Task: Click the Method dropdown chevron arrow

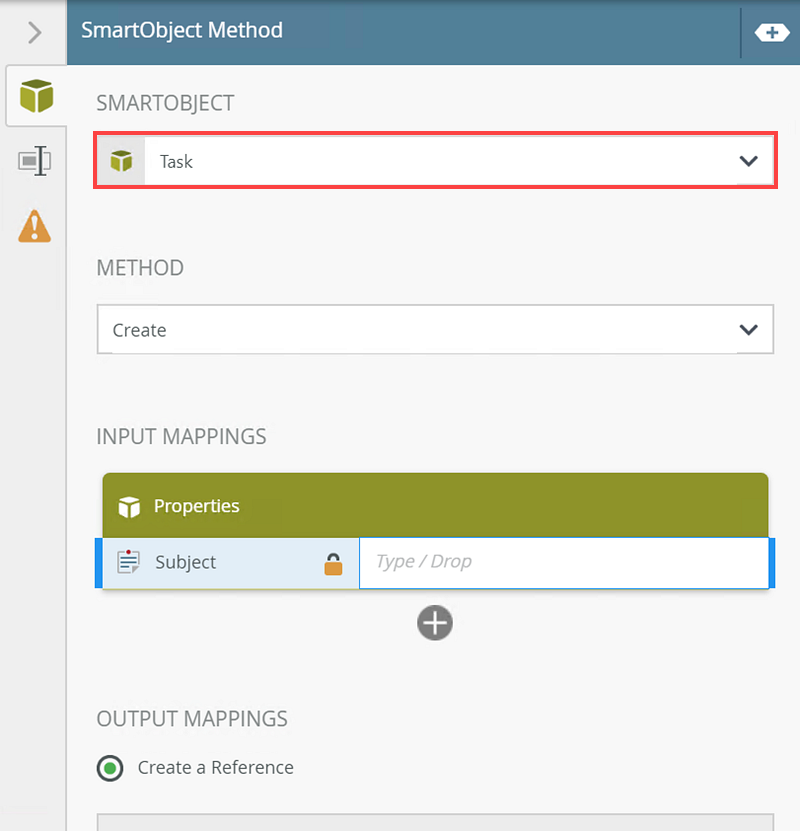Action: click(748, 330)
